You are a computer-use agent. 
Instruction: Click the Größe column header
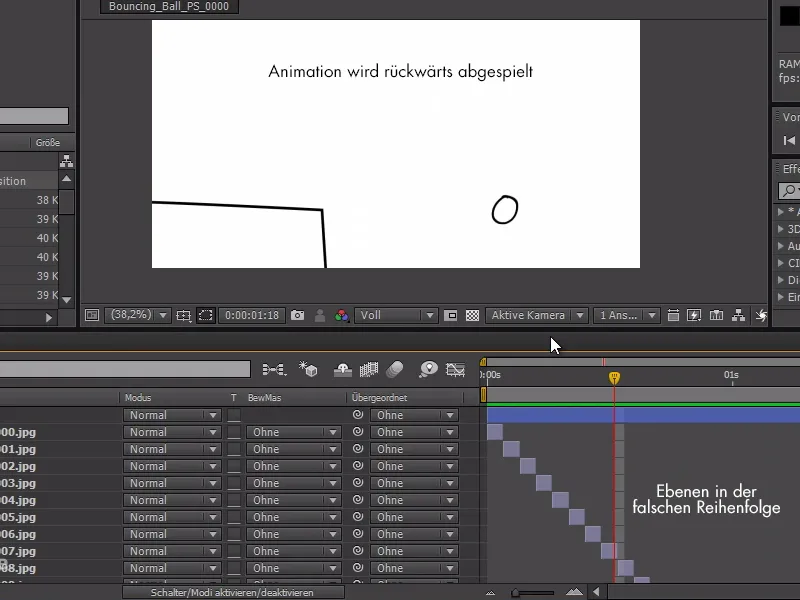point(47,143)
